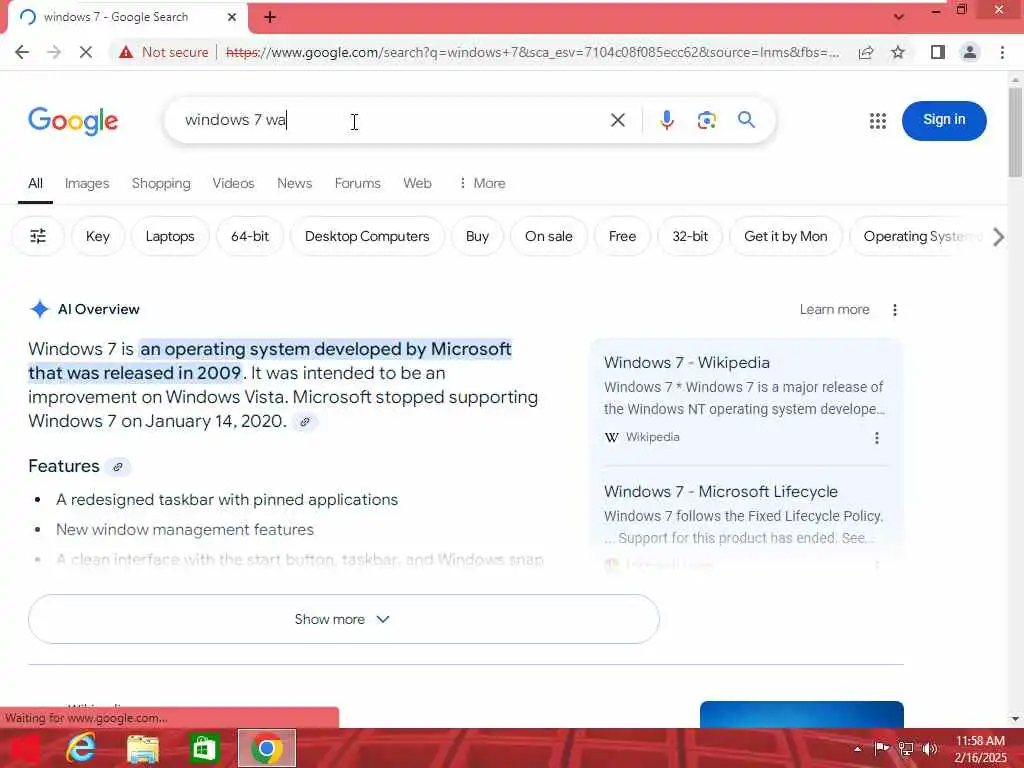Open the Chrome profile menu
This screenshot has height=768, width=1024.
point(970,52)
